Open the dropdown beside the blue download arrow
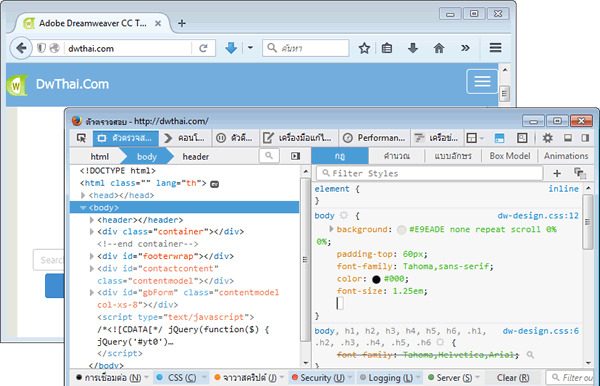The height and width of the screenshot is (386, 600). pyautogui.click(x=250, y=48)
